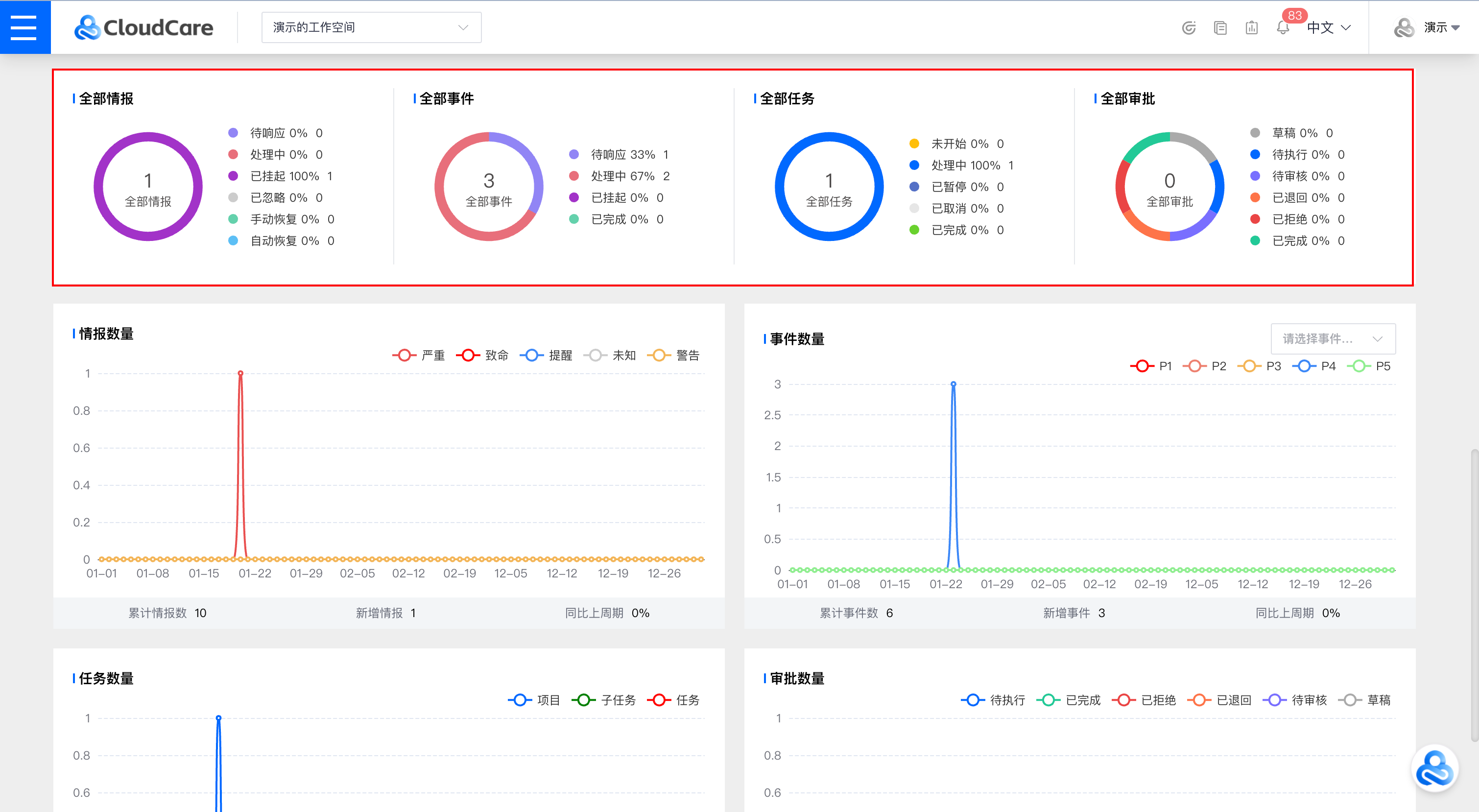Toggle the 任务 series in 任务数量 legend
The image size is (1479, 812).
(673, 700)
